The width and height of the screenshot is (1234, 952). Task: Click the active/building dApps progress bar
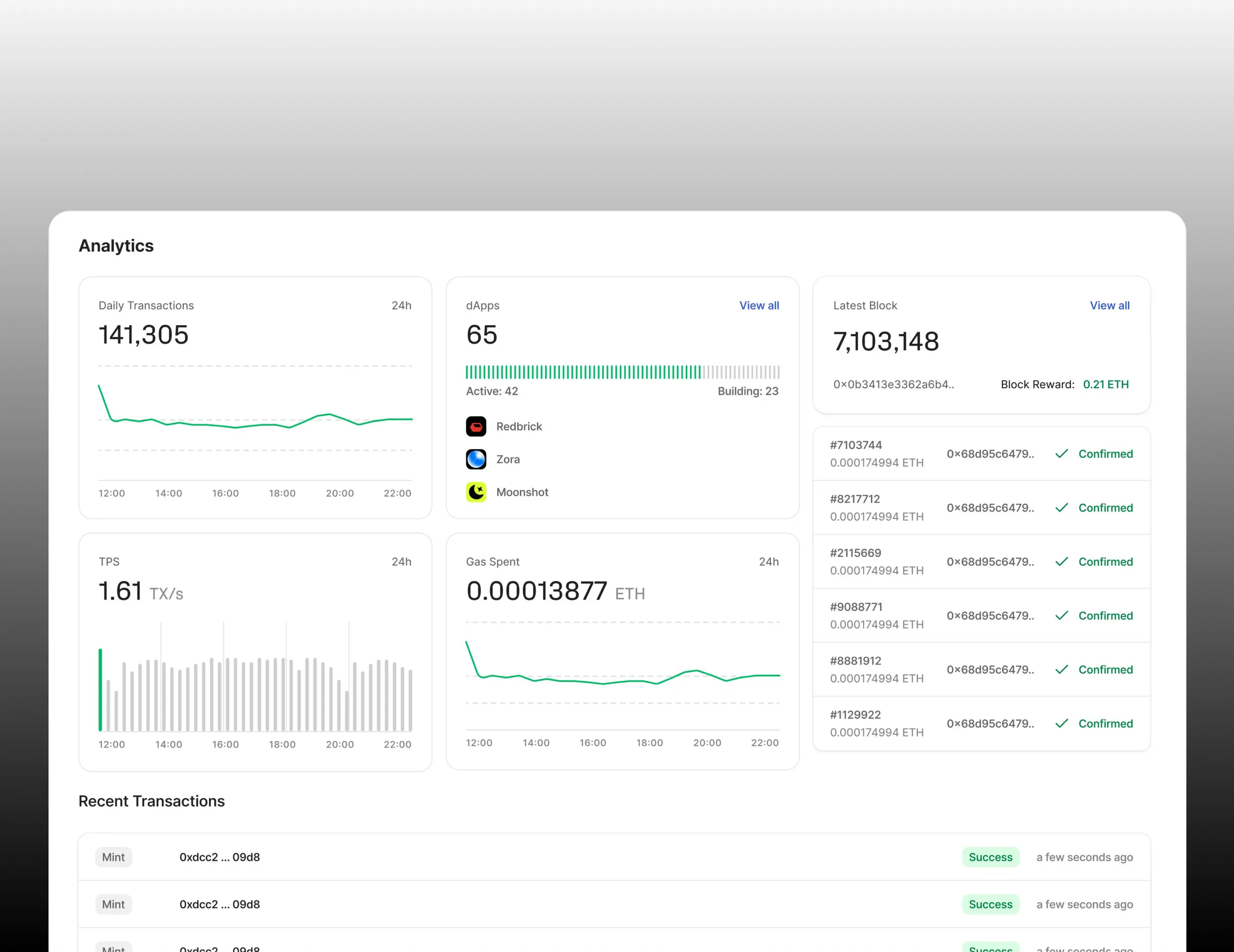(622, 372)
